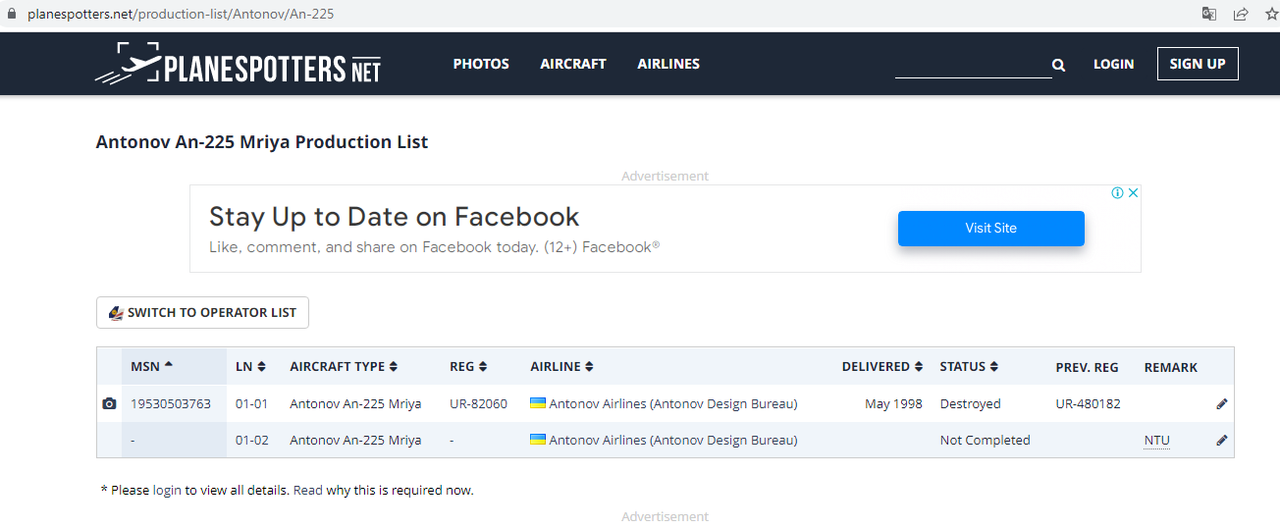This screenshot has width=1280, height=523.
Task: Click the Visit Site ad button
Action: [x=990, y=228]
